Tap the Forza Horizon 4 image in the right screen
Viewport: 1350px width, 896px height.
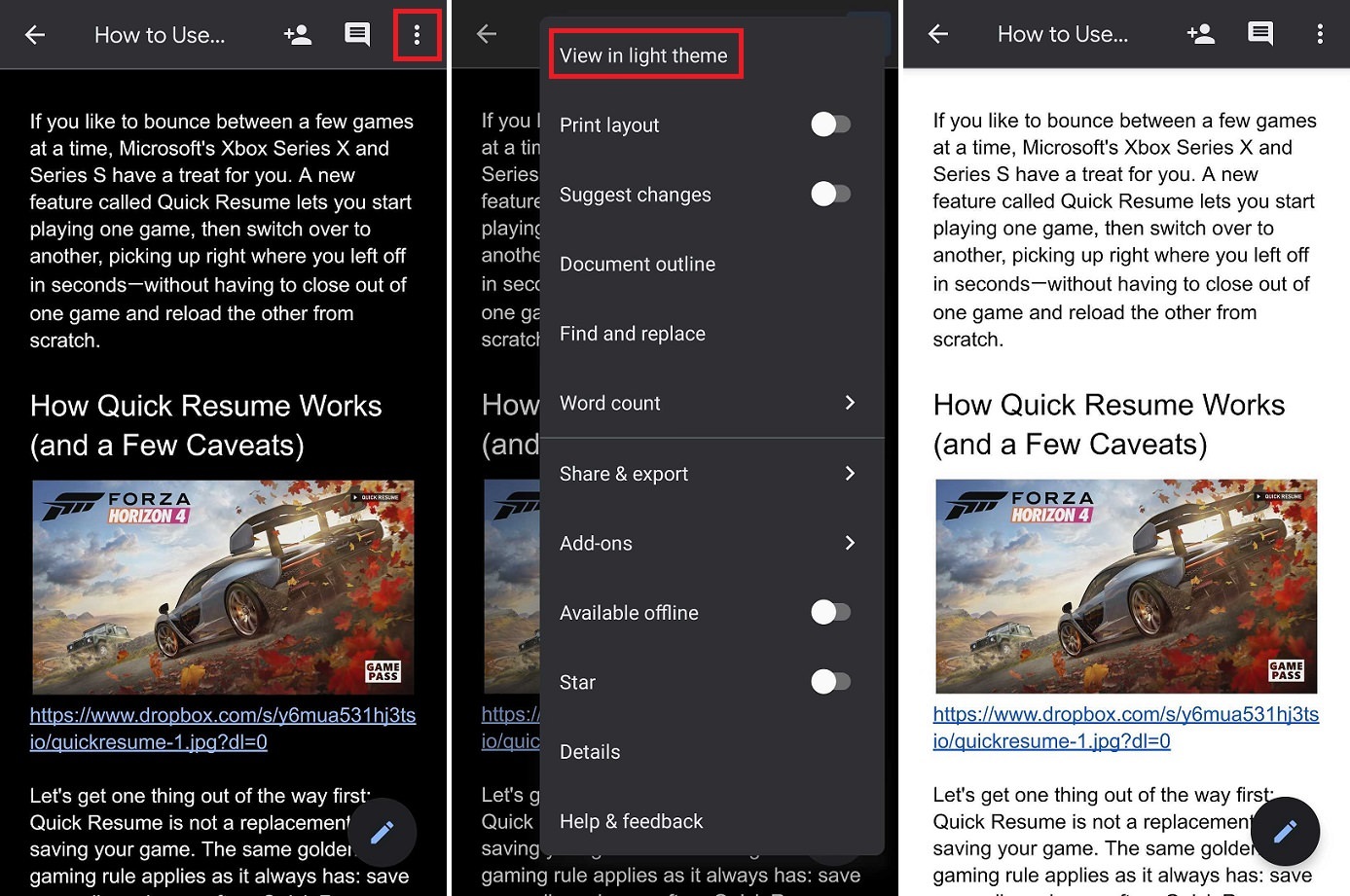pos(1126,586)
